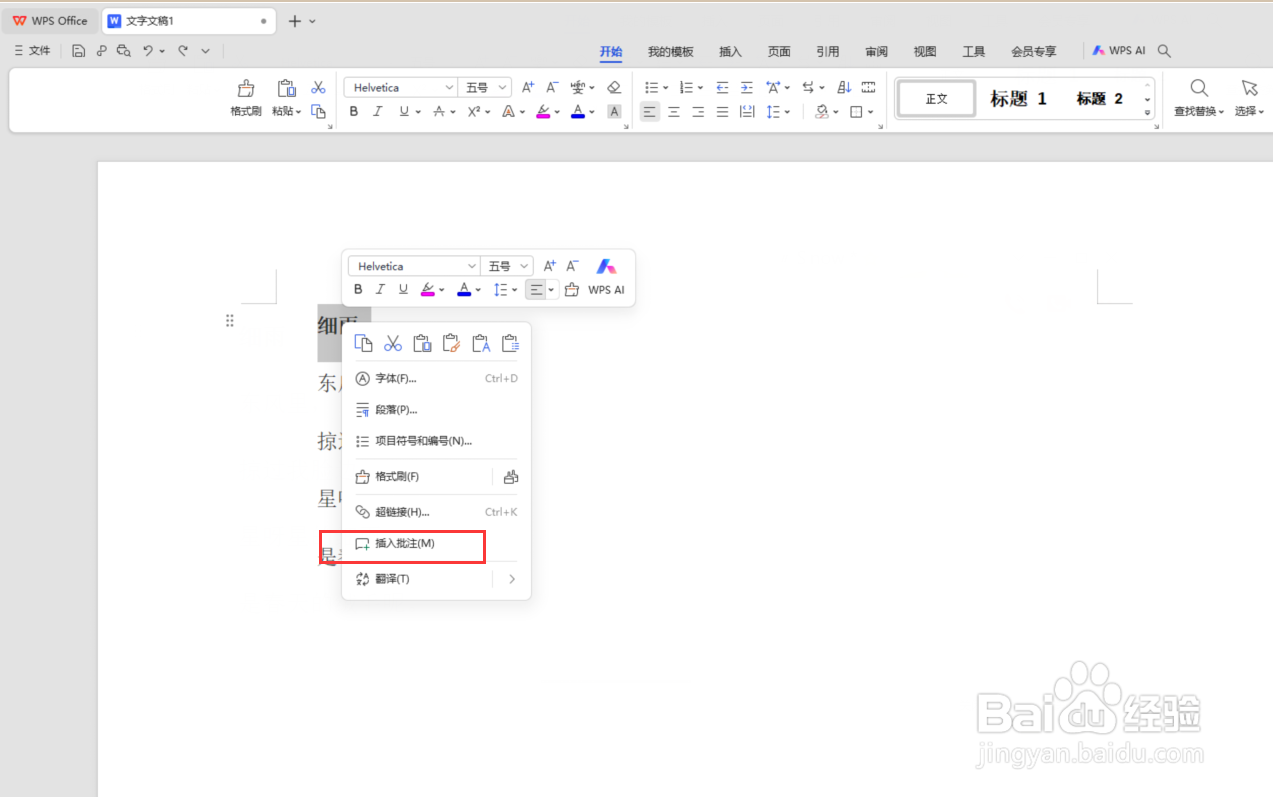Click the WPS AI button in the tab bar
1273x797 pixels.
[1118, 50]
